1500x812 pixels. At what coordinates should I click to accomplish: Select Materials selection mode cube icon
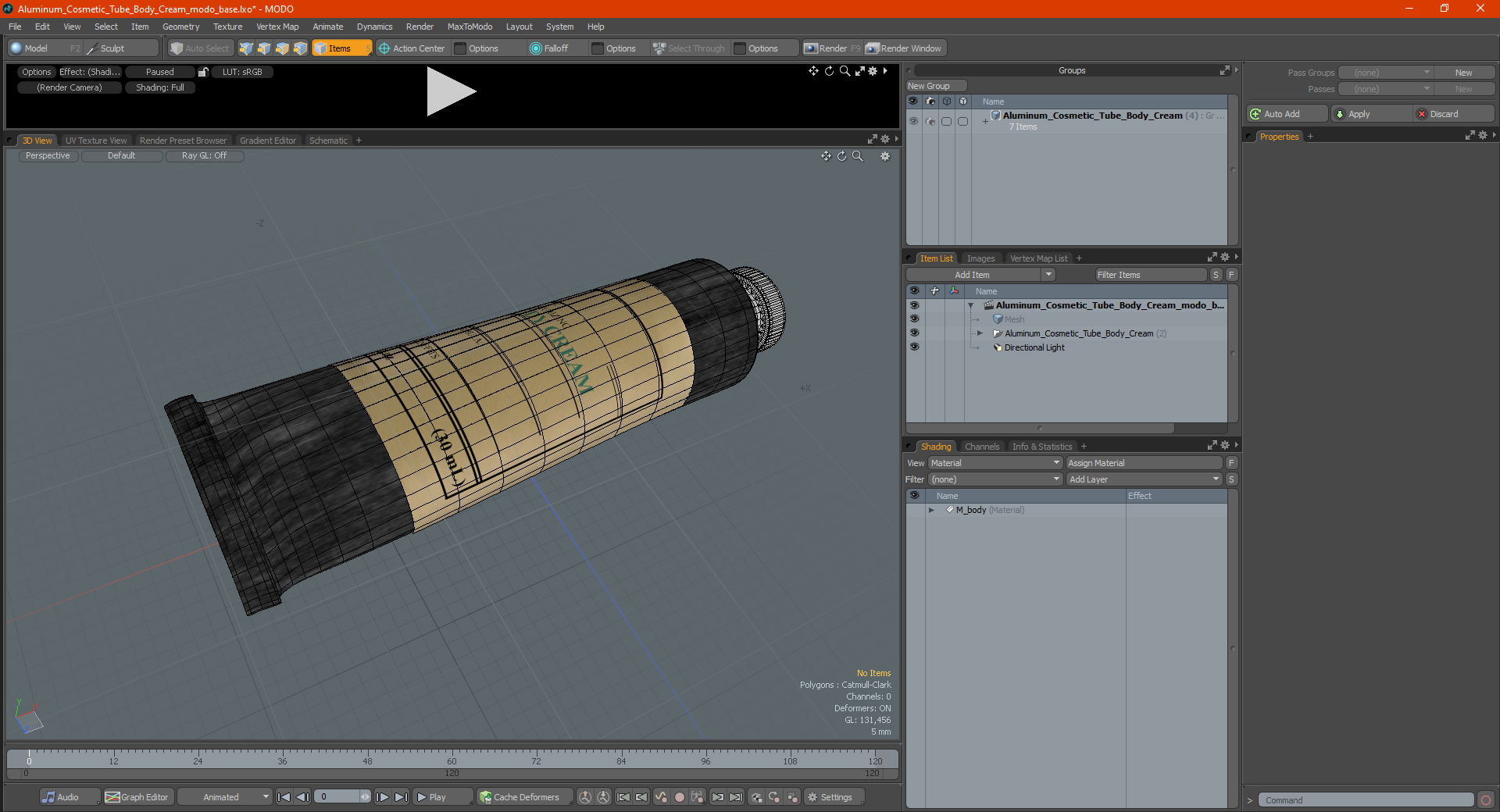(x=300, y=48)
